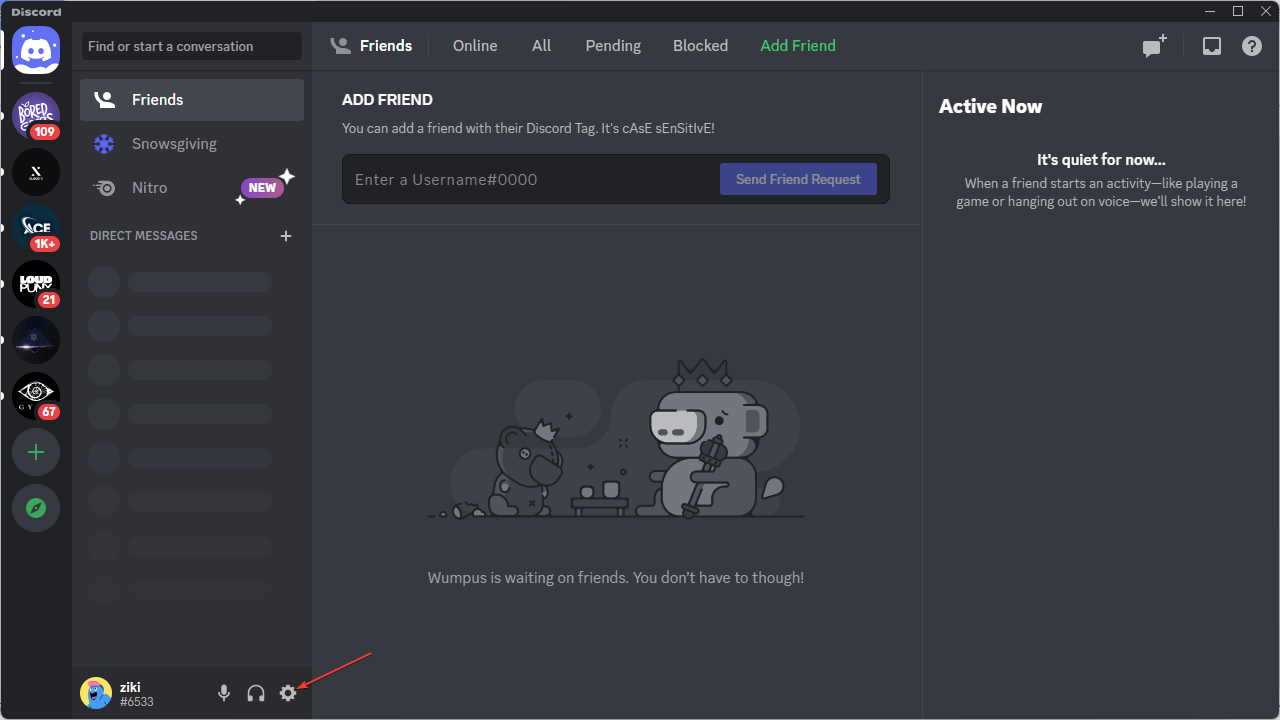The height and width of the screenshot is (720, 1280).
Task: Switch to the Online friends tab
Action: coord(475,46)
